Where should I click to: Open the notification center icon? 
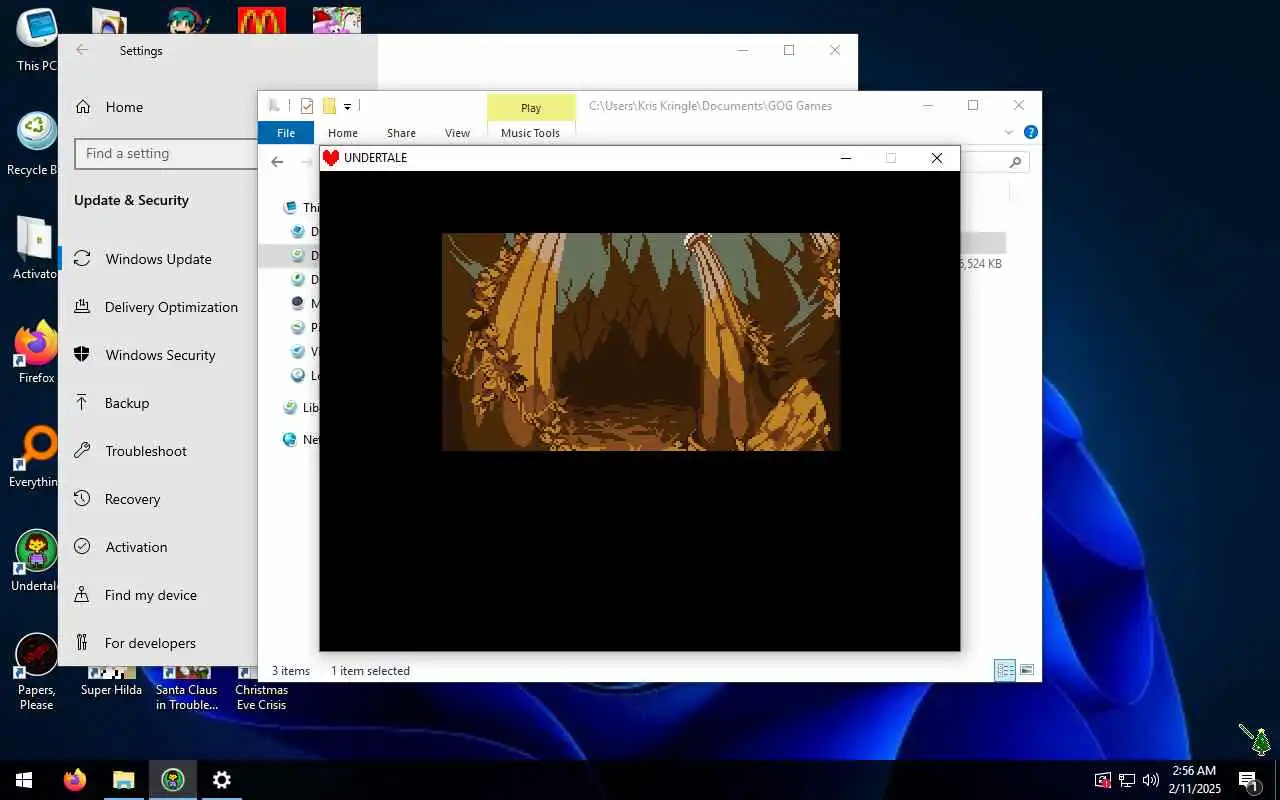tap(1248, 780)
